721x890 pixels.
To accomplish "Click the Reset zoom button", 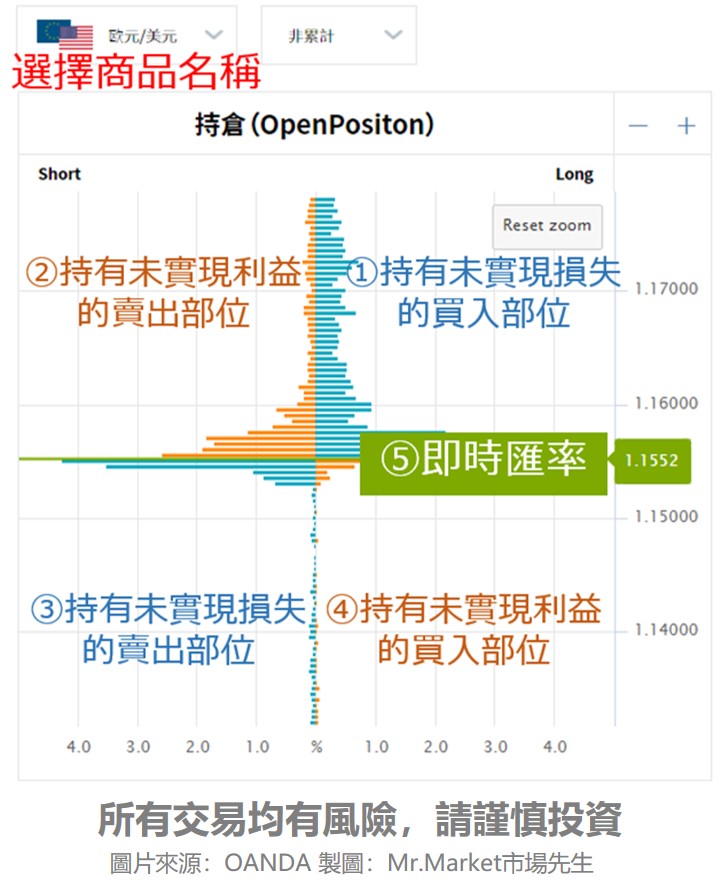I will point(547,226).
